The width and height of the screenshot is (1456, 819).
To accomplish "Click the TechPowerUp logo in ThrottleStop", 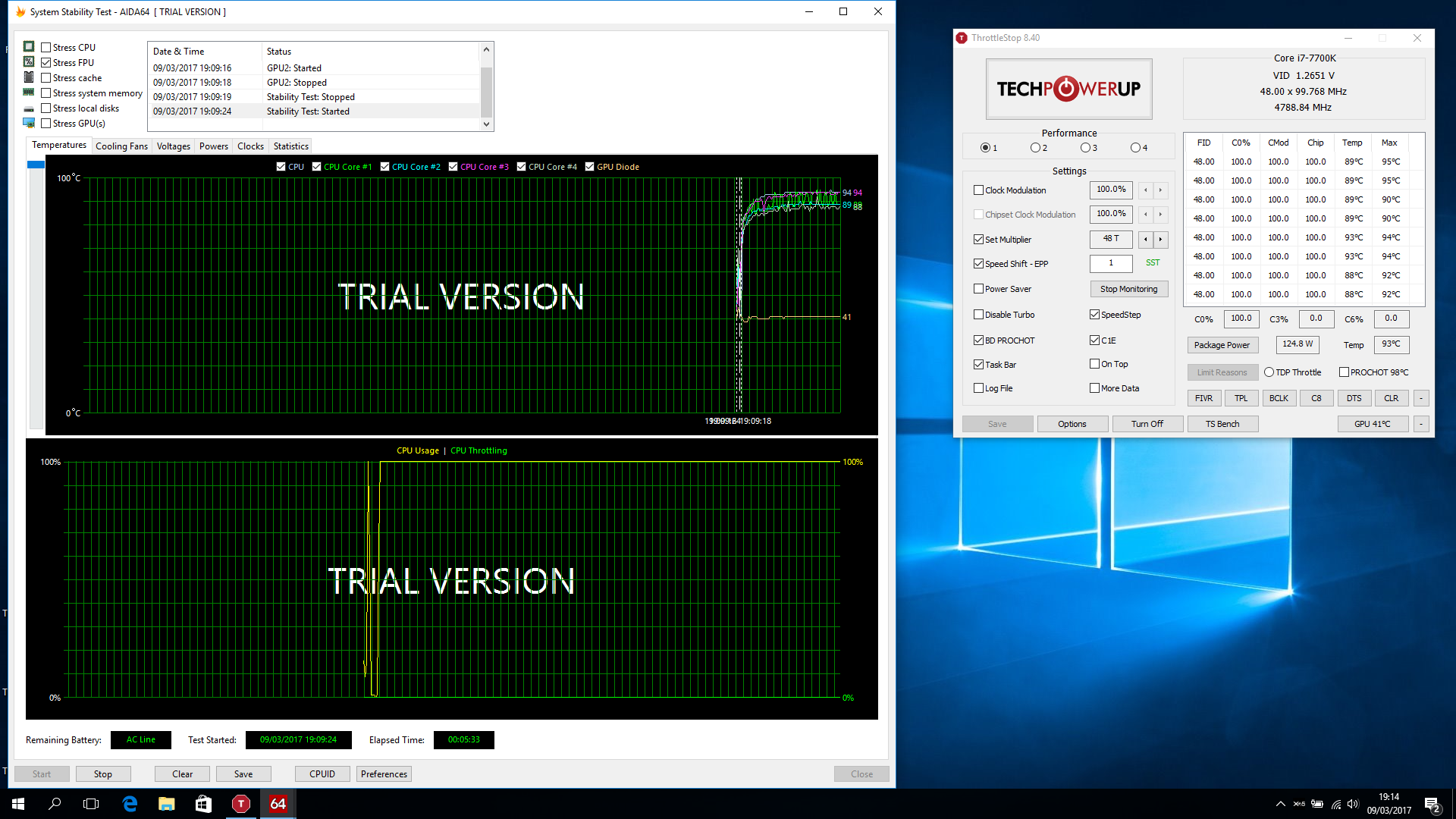I will coord(1068,89).
